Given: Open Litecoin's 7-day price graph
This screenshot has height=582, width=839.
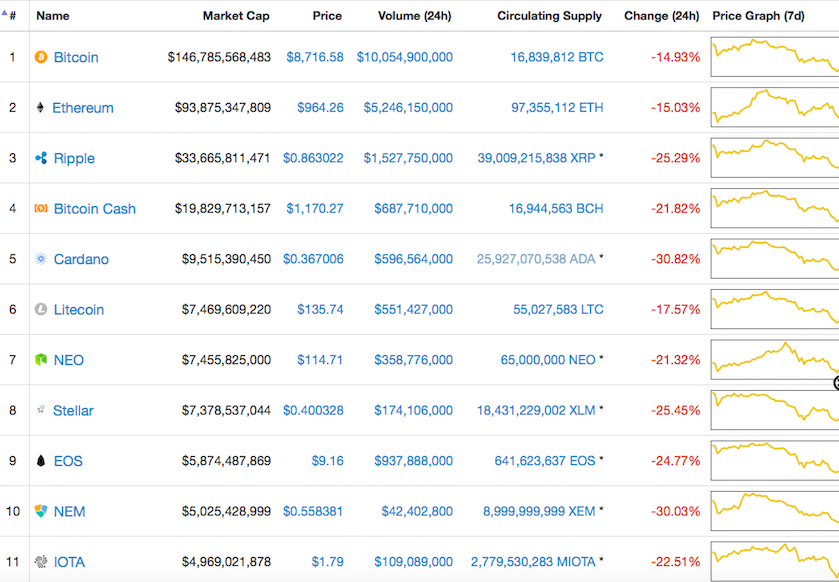Looking at the screenshot, I should tap(775, 309).
